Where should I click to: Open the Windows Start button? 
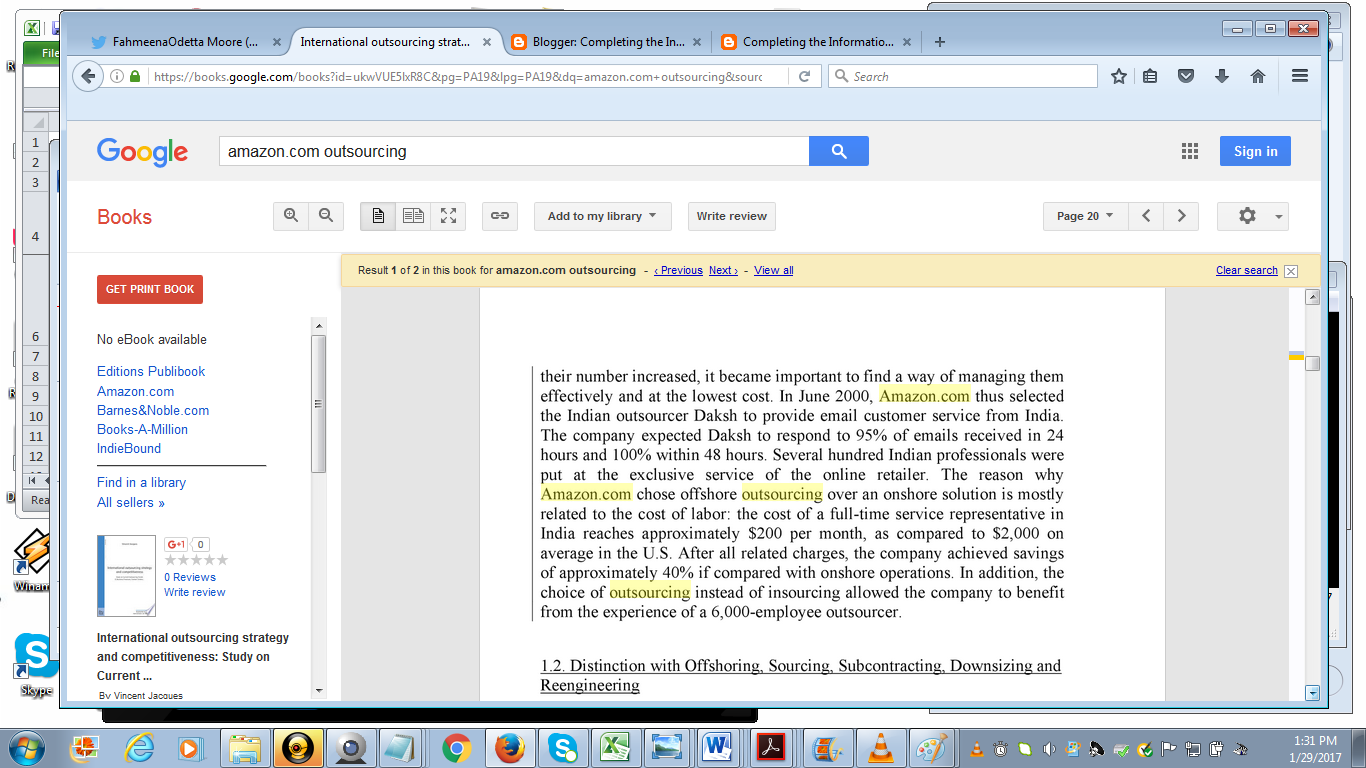[x=24, y=747]
